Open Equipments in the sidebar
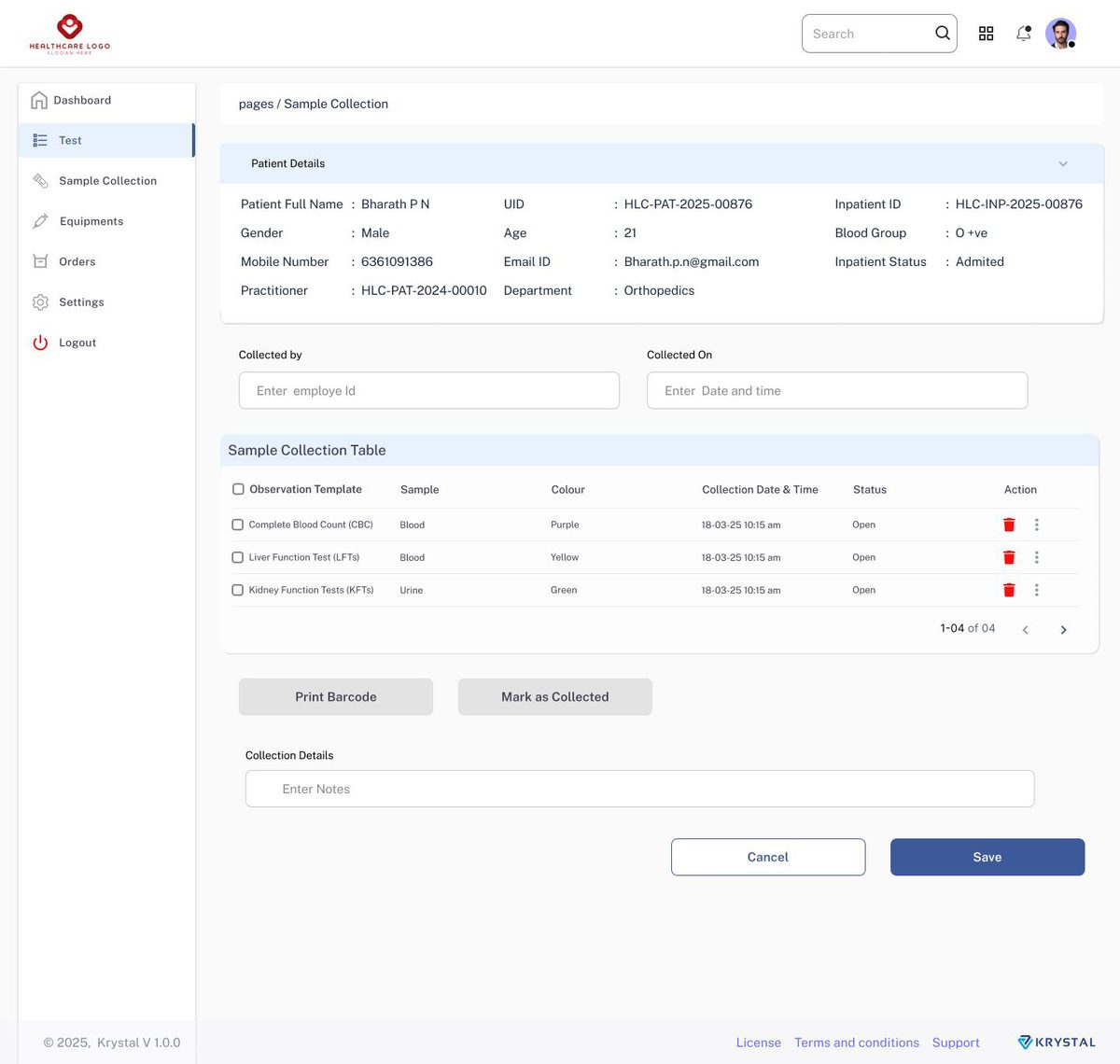 [106, 221]
